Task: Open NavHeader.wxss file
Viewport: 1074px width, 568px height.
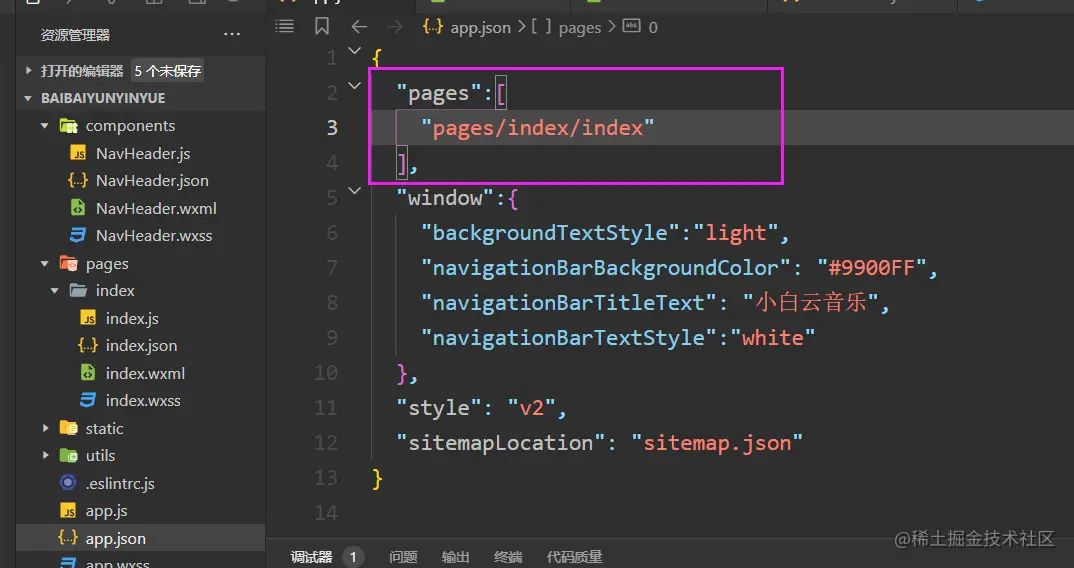Action: point(154,236)
